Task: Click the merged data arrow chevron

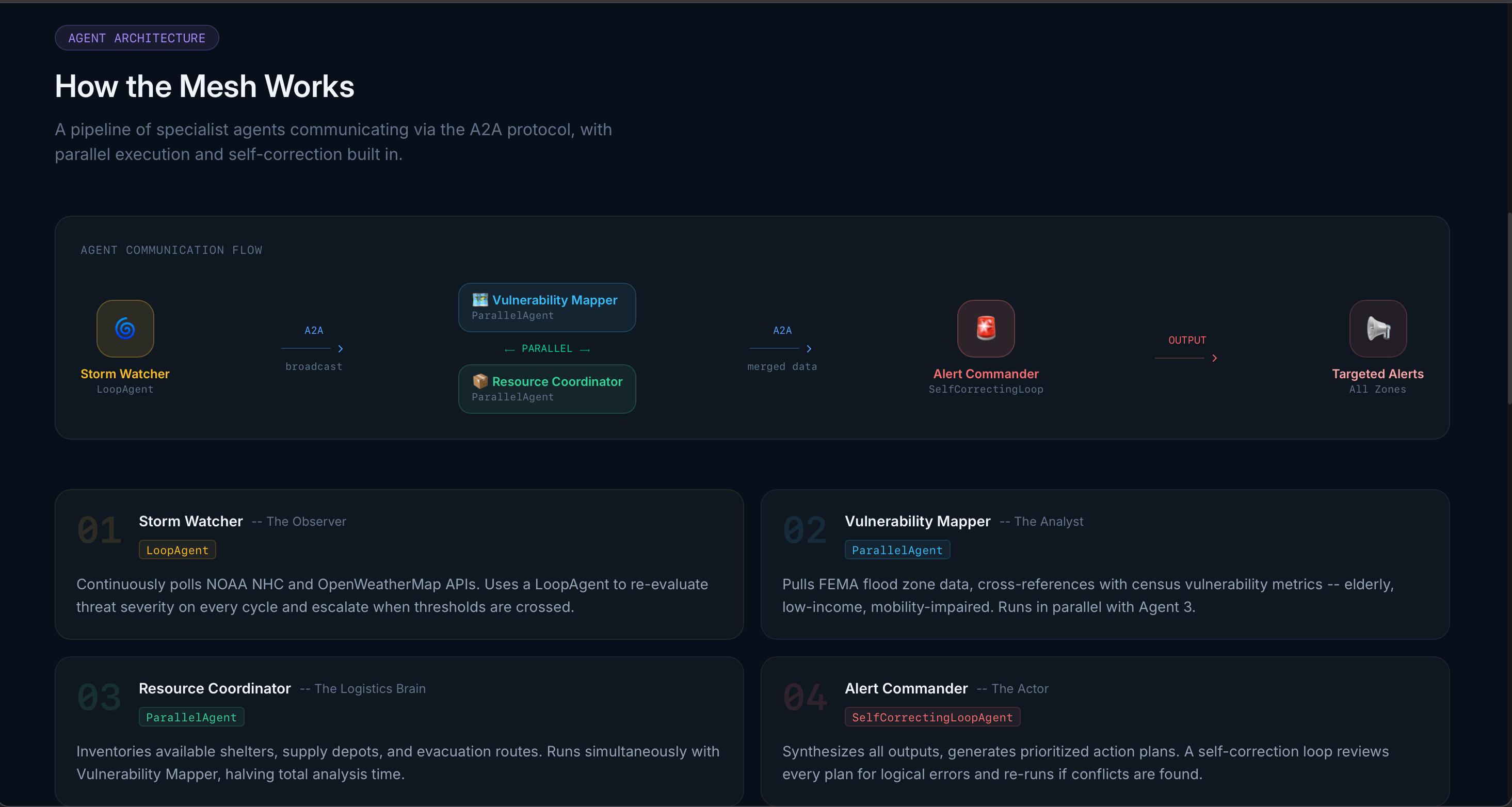Action: point(809,349)
